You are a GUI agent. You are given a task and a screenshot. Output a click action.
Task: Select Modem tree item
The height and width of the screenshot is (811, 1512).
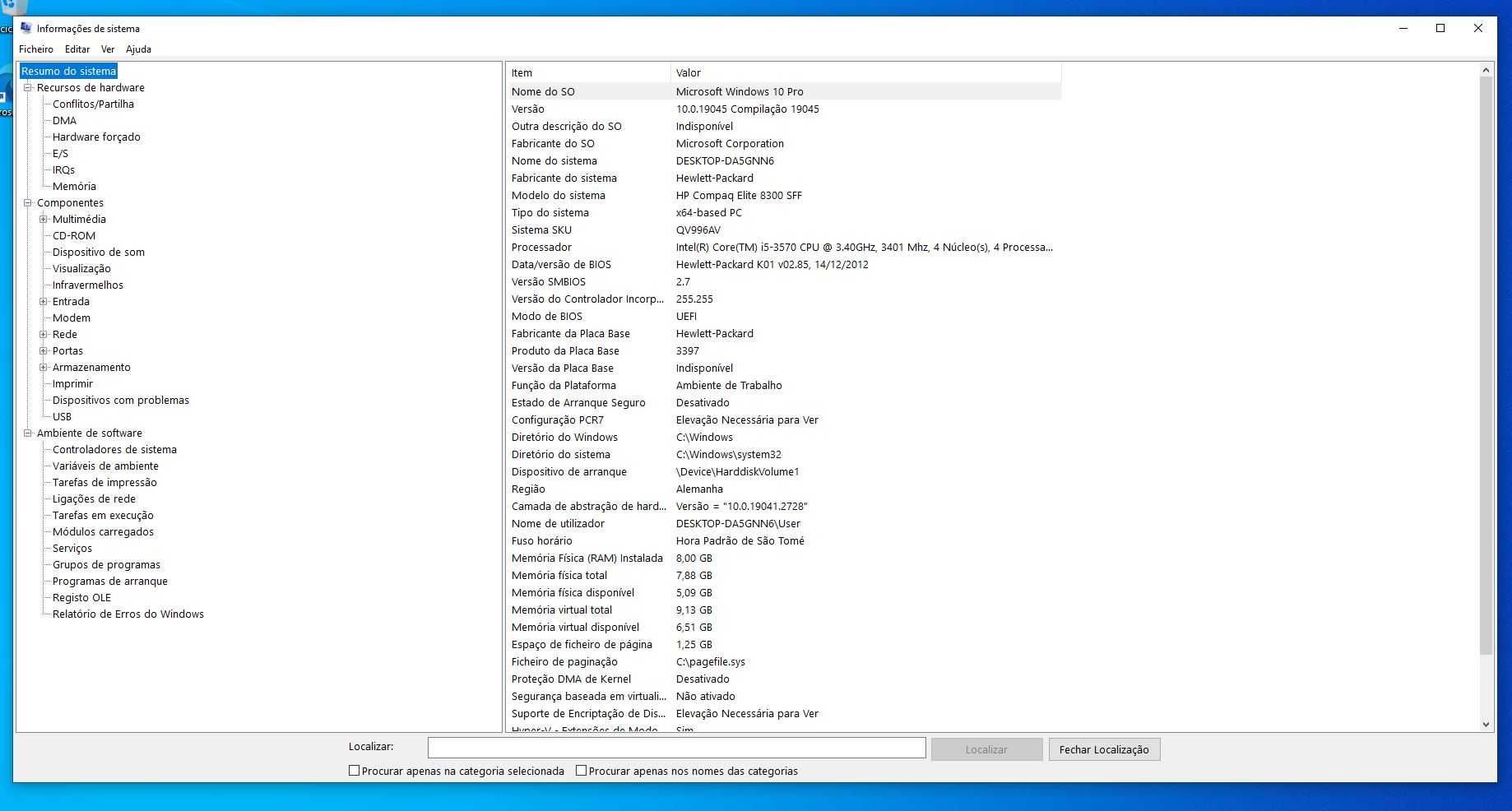(72, 317)
